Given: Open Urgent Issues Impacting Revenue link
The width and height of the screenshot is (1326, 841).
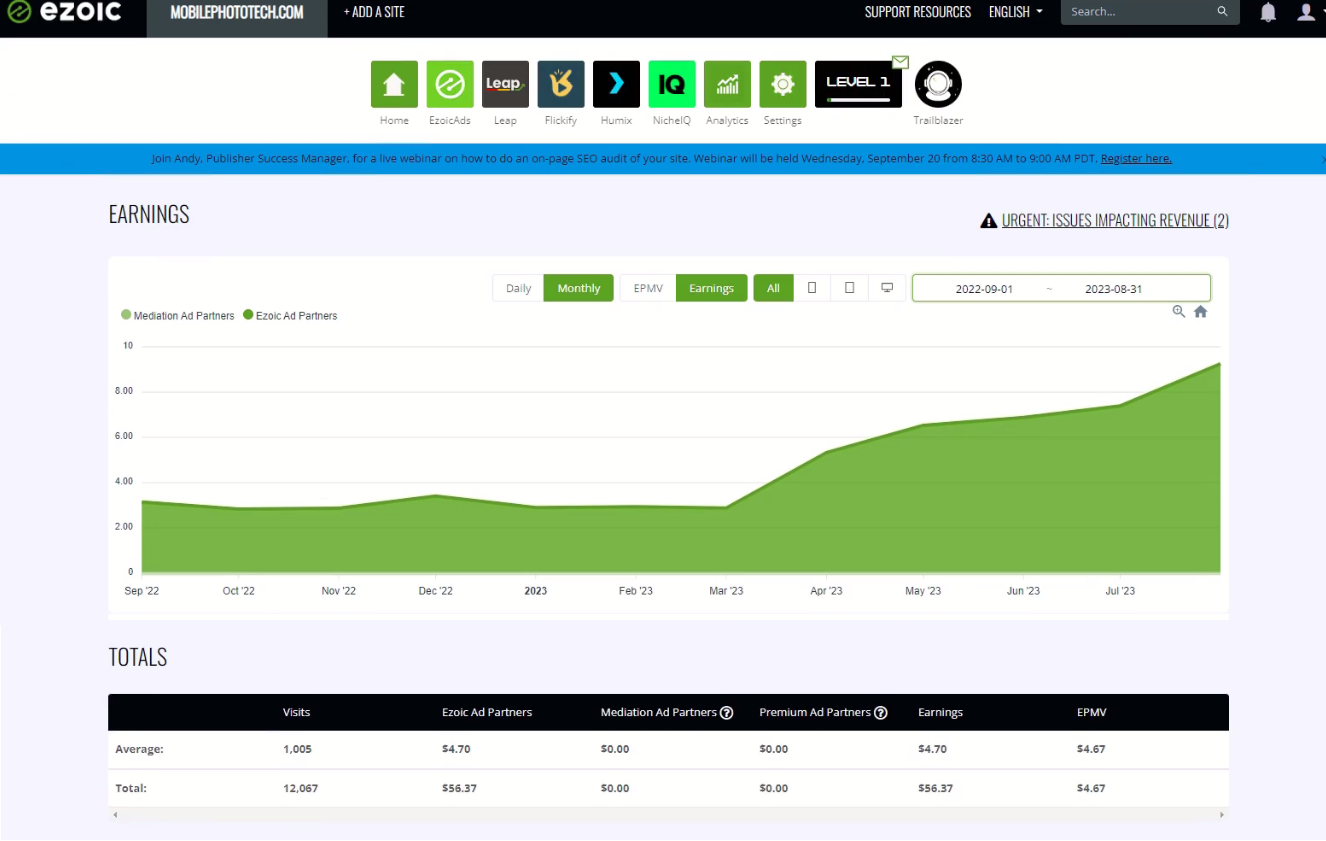Looking at the screenshot, I should (1115, 221).
